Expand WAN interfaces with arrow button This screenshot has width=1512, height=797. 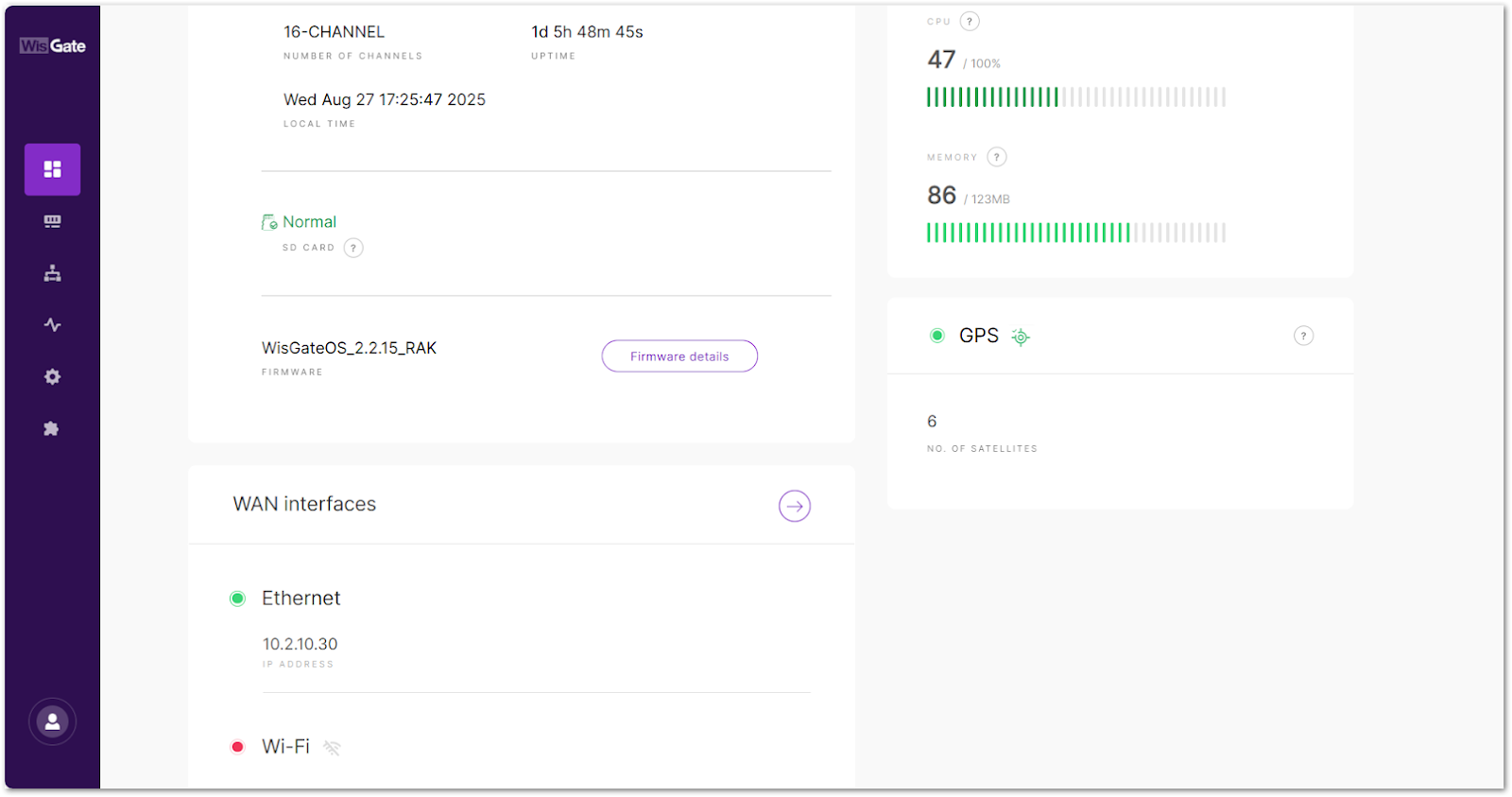(x=795, y=506)
